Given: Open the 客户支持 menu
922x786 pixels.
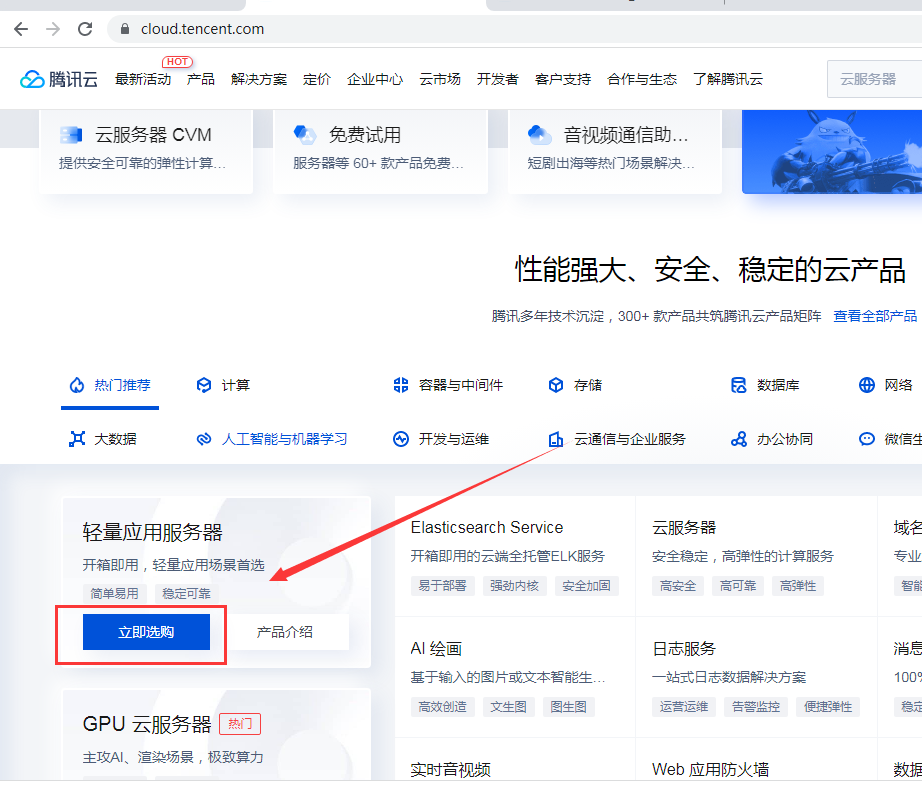Looking at the screenshot, I should (x=563, y=79).
